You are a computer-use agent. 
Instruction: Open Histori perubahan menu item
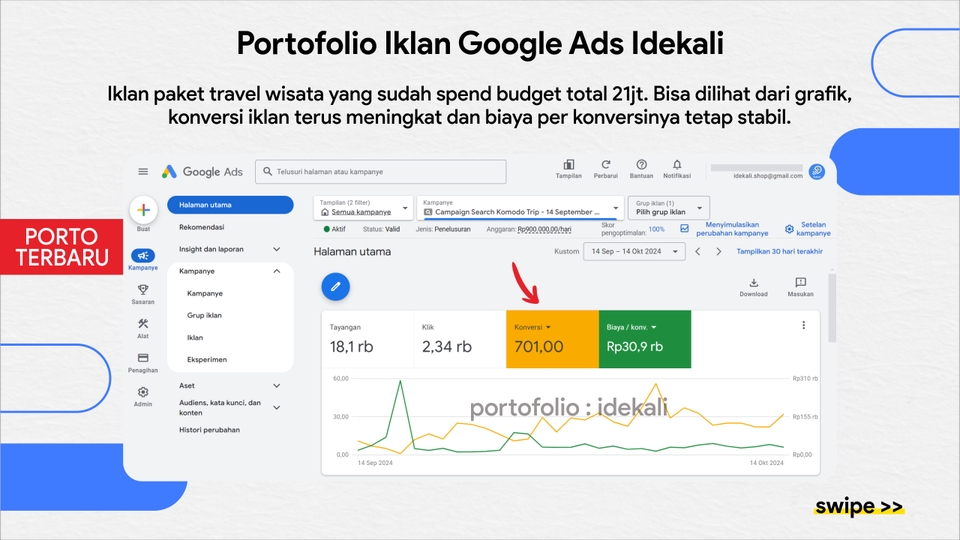[209, 430]
